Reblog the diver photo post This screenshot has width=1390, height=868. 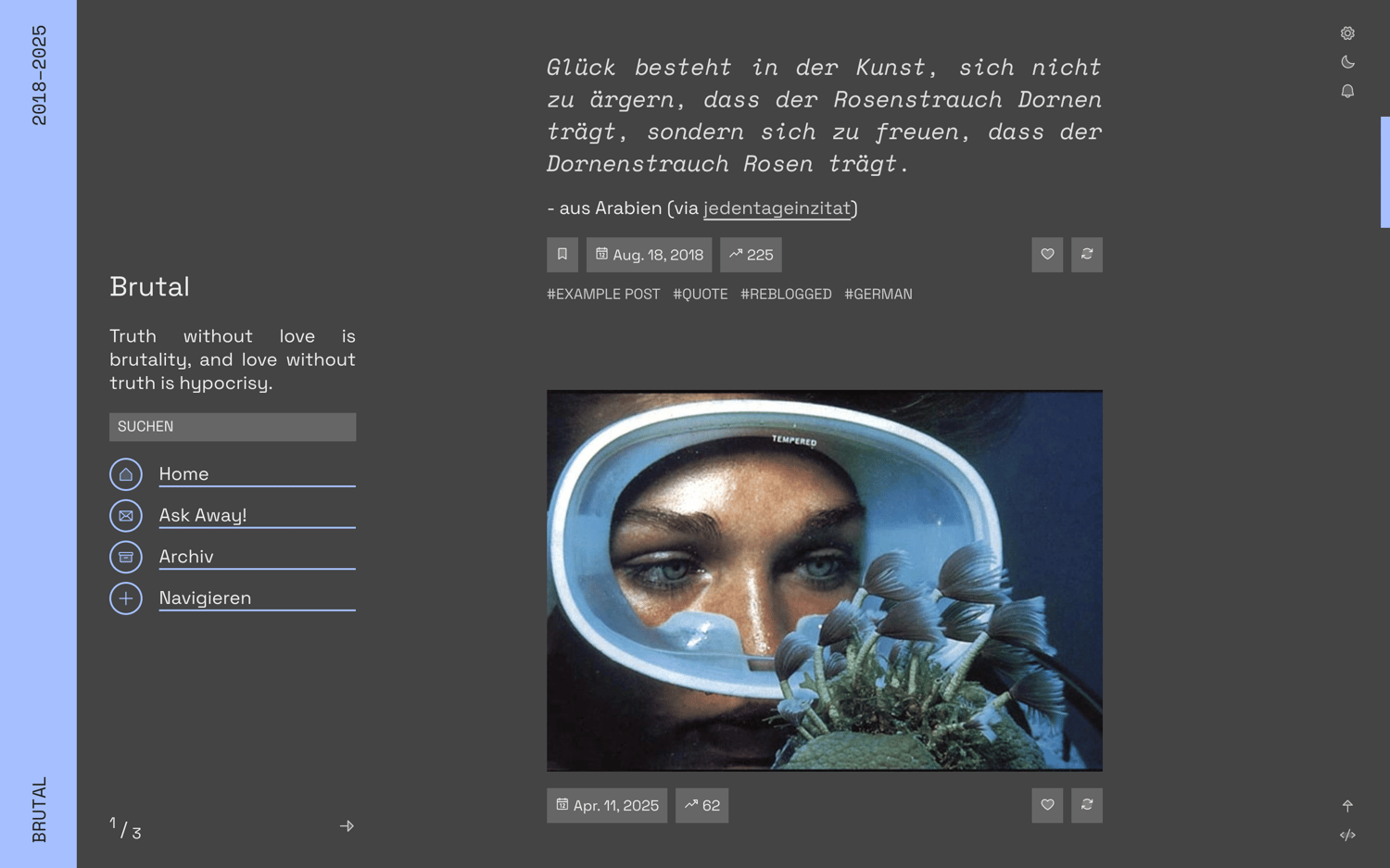coord(1087,806)
